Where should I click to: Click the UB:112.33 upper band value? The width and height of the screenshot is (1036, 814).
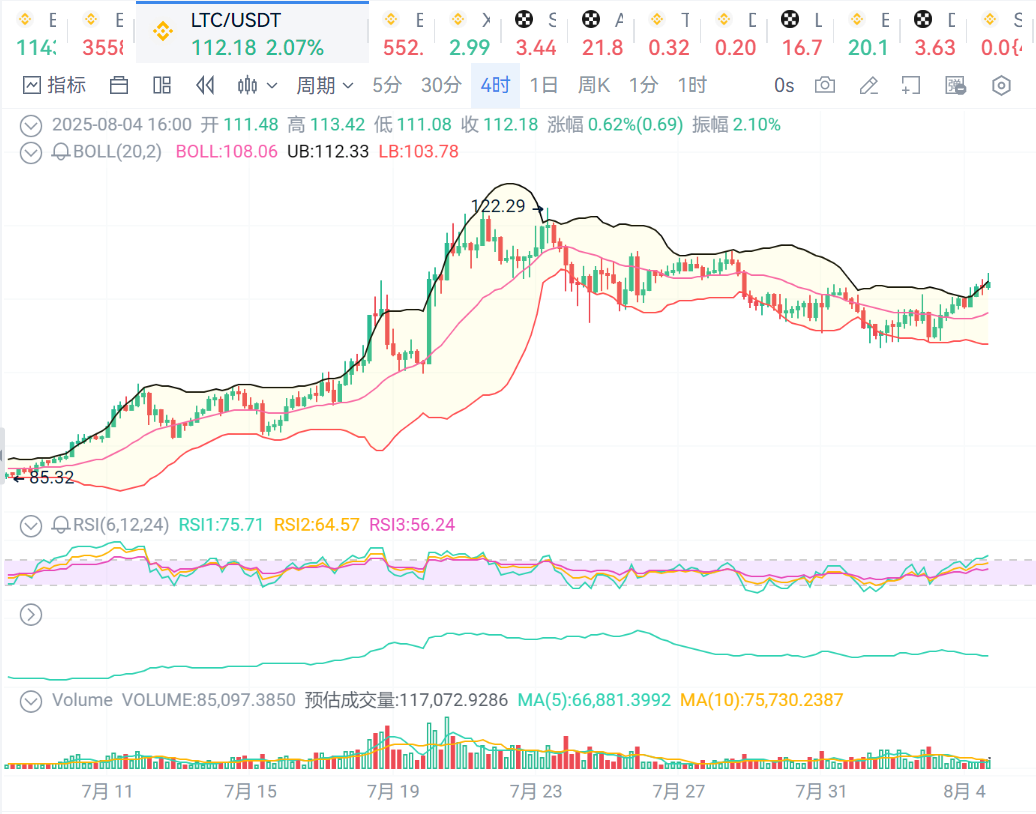(328, 152)
